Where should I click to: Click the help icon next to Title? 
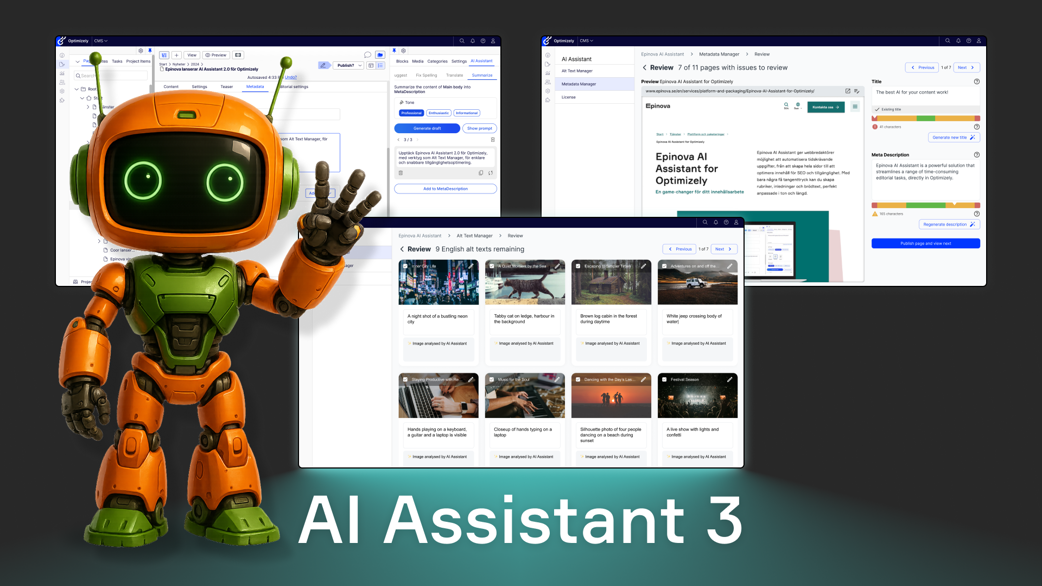(x=976, y=82)
